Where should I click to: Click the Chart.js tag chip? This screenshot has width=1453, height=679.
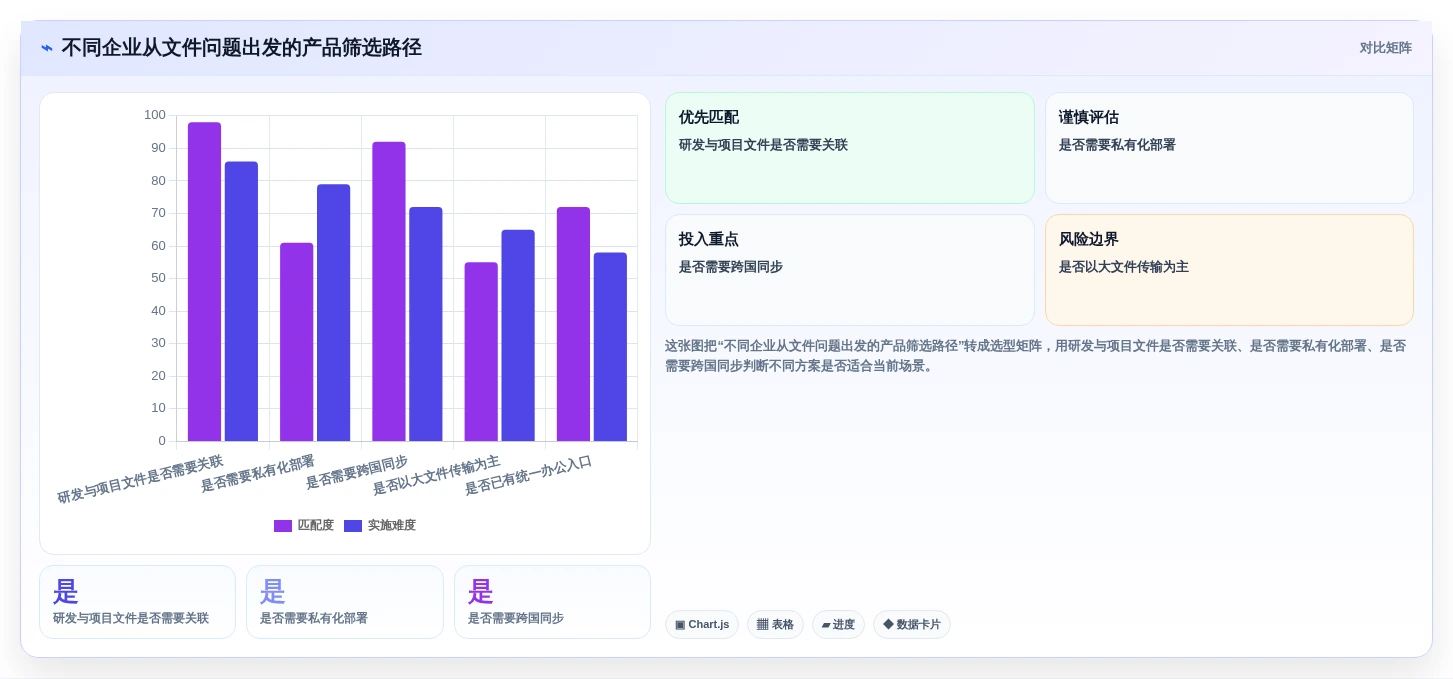(x=701, y=625)
